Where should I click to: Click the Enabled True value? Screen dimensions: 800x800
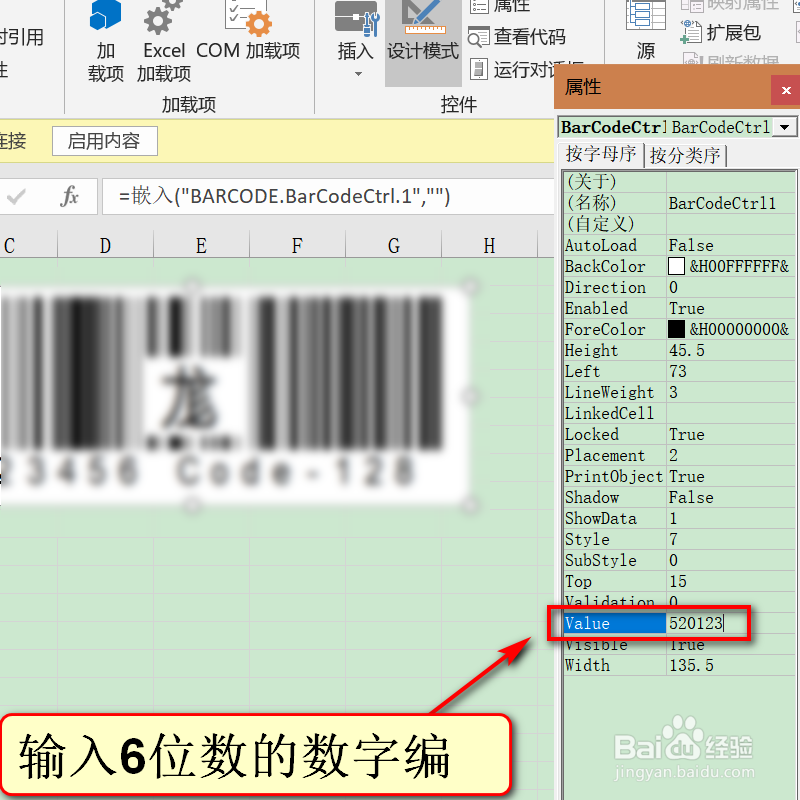(731, 308)
